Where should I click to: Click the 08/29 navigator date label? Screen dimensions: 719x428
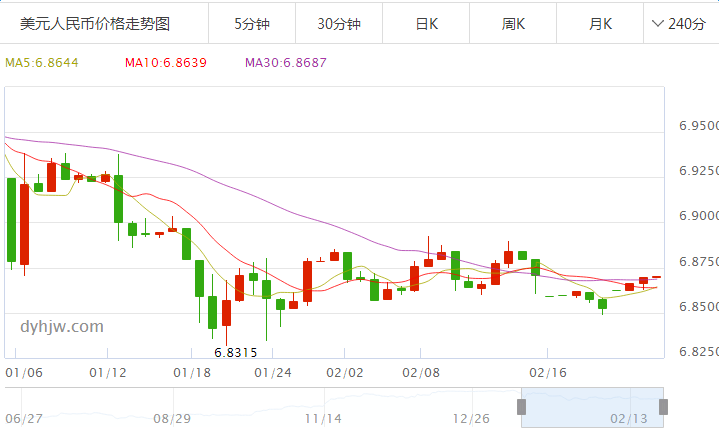tap(172, 418)
